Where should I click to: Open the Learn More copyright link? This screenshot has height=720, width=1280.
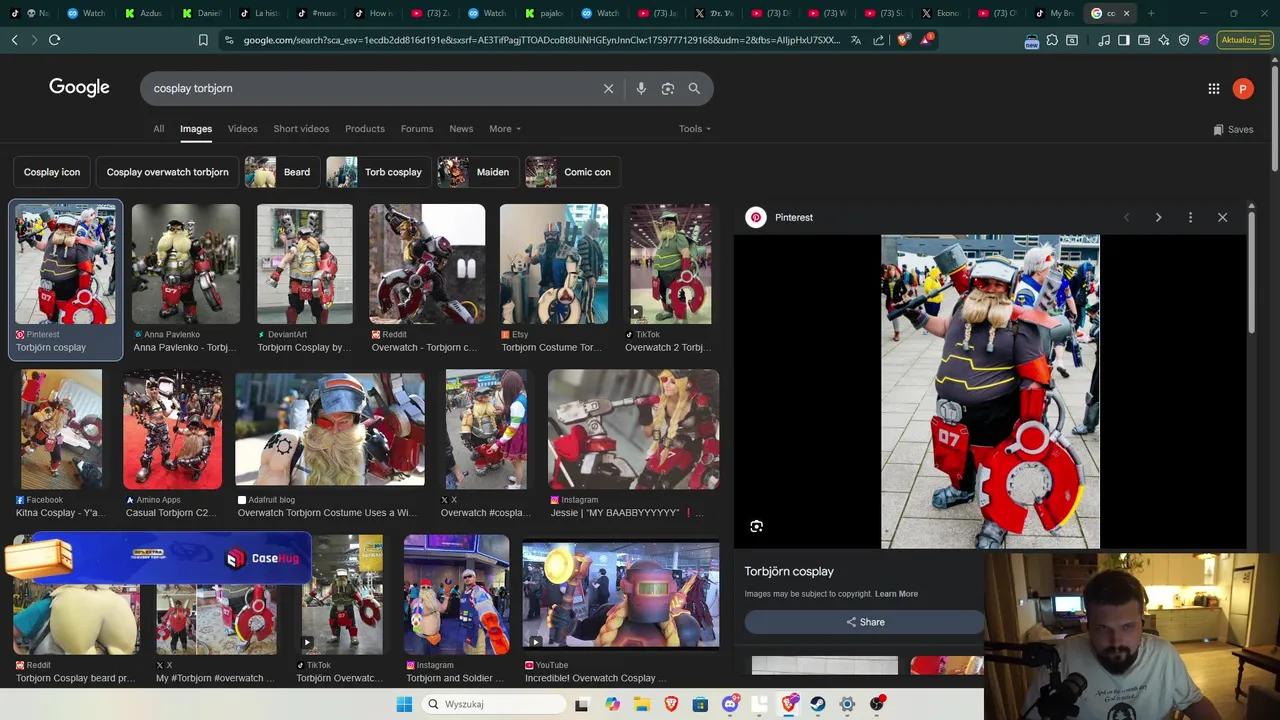896,594
